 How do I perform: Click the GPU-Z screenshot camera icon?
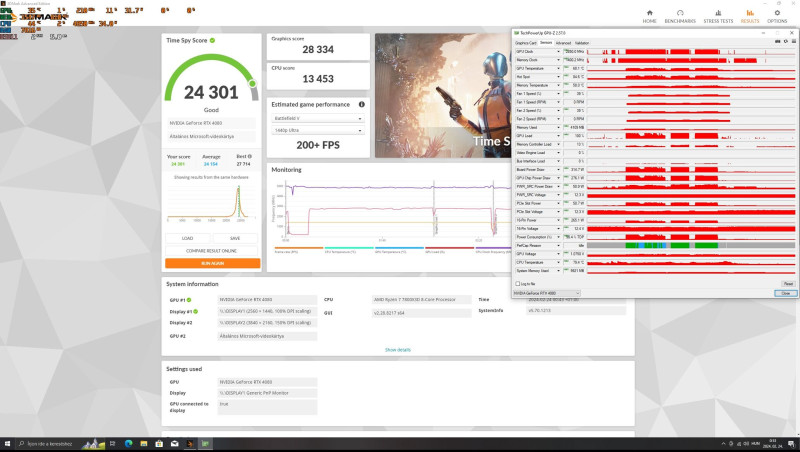coord(778,41)
